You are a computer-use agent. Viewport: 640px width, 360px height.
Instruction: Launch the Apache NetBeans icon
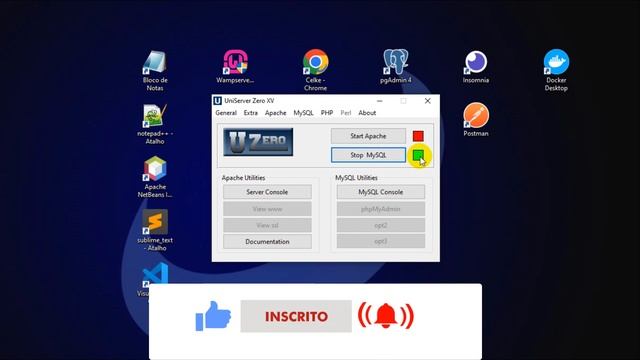click(155, 177)
